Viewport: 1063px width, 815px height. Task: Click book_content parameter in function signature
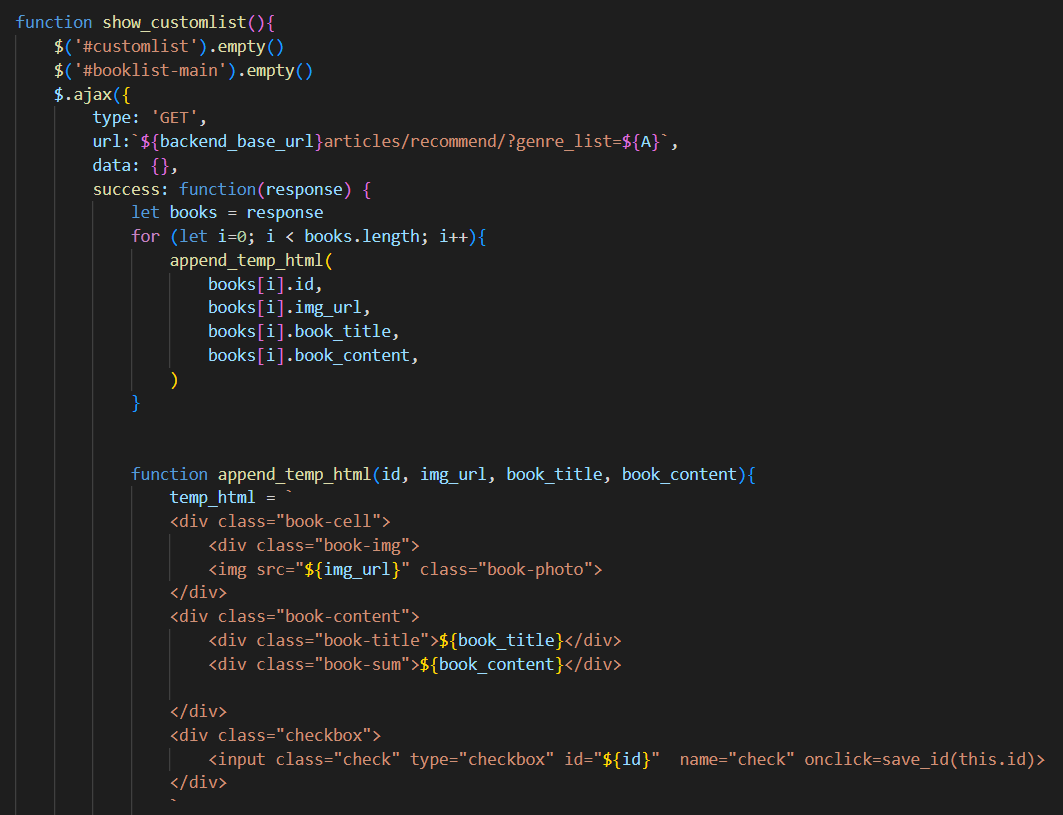pos(679,474)
